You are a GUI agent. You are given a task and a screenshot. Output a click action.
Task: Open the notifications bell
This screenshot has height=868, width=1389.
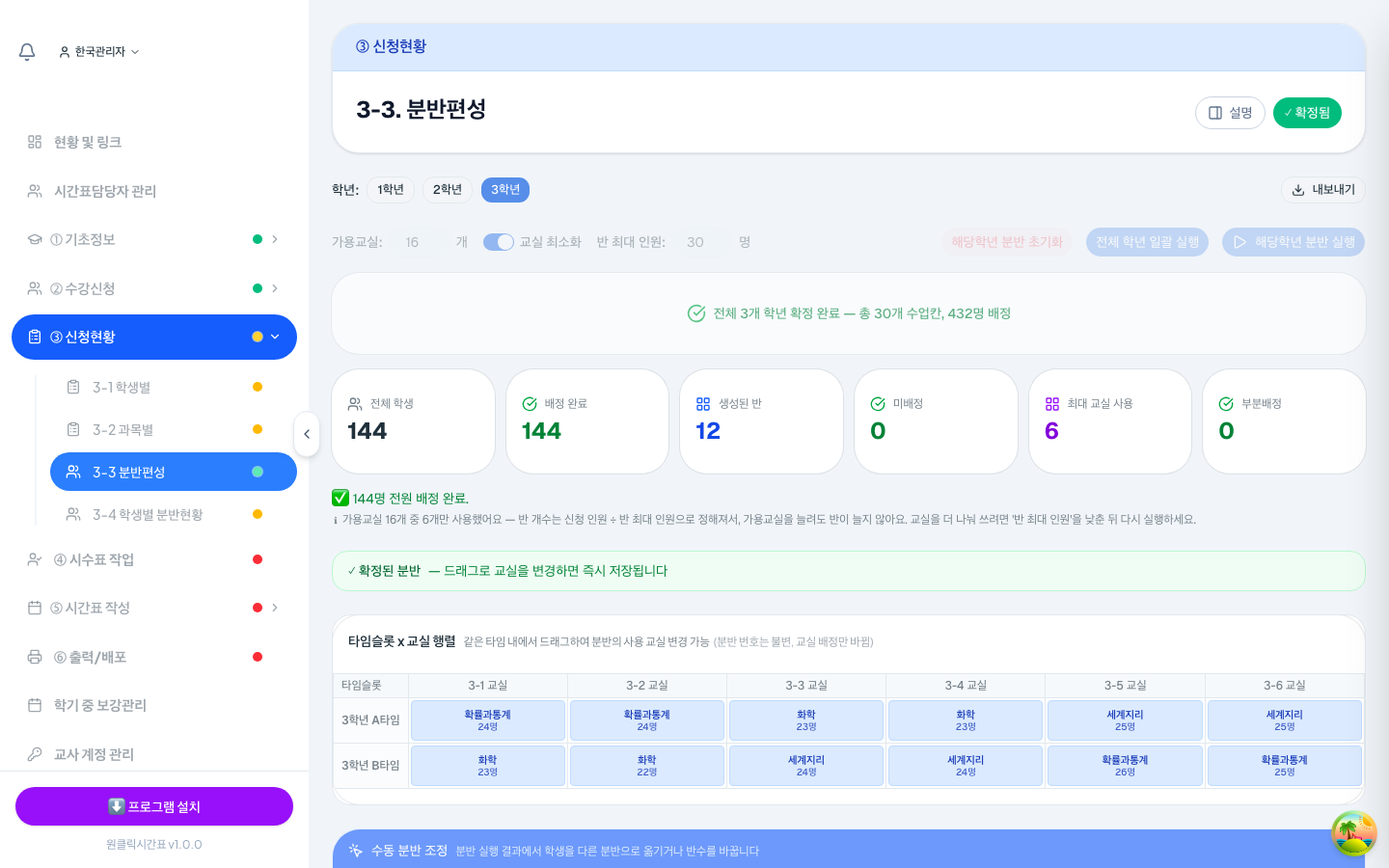tap(27, 51)
